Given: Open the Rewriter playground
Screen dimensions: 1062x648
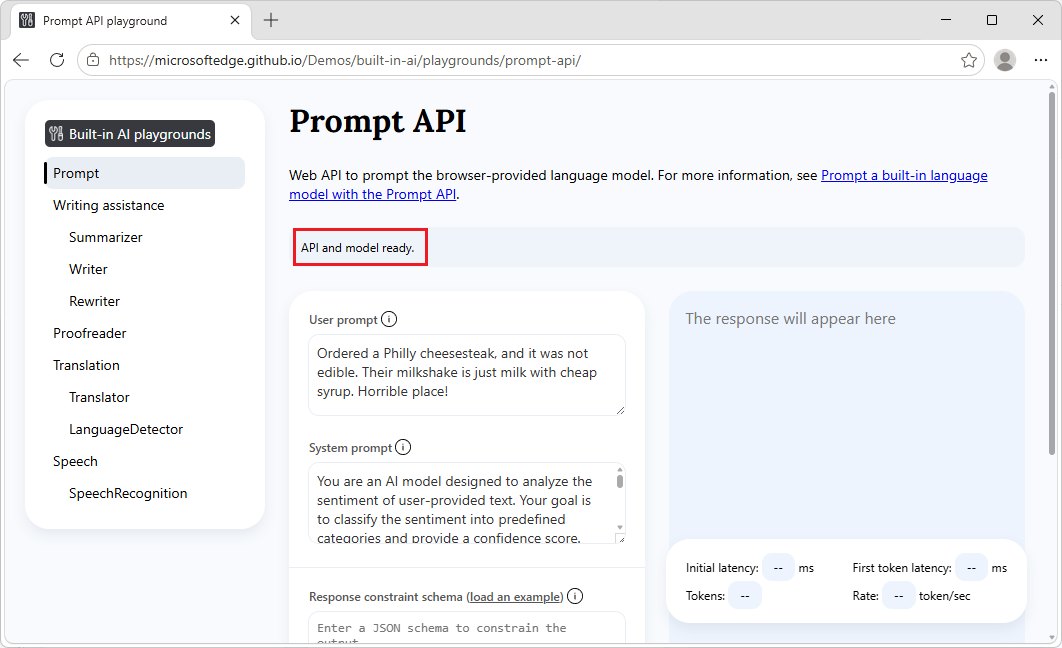Looking at the screenshot, I should [94, 301].
